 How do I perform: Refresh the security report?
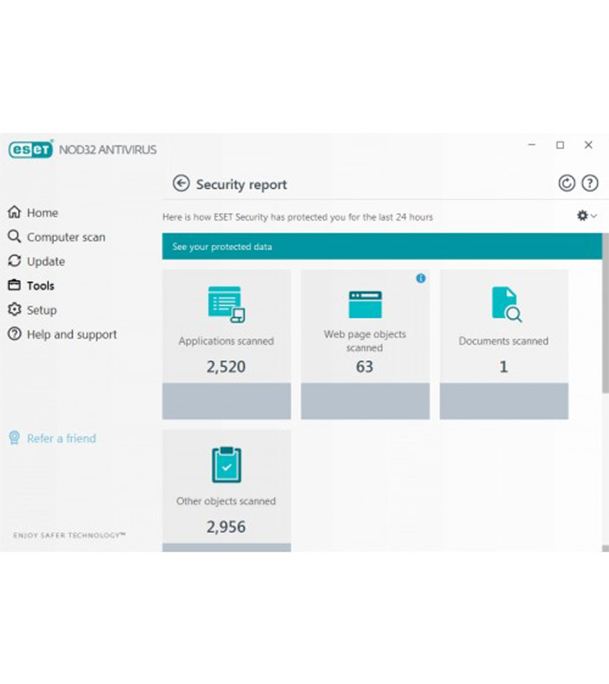point(567,183)
